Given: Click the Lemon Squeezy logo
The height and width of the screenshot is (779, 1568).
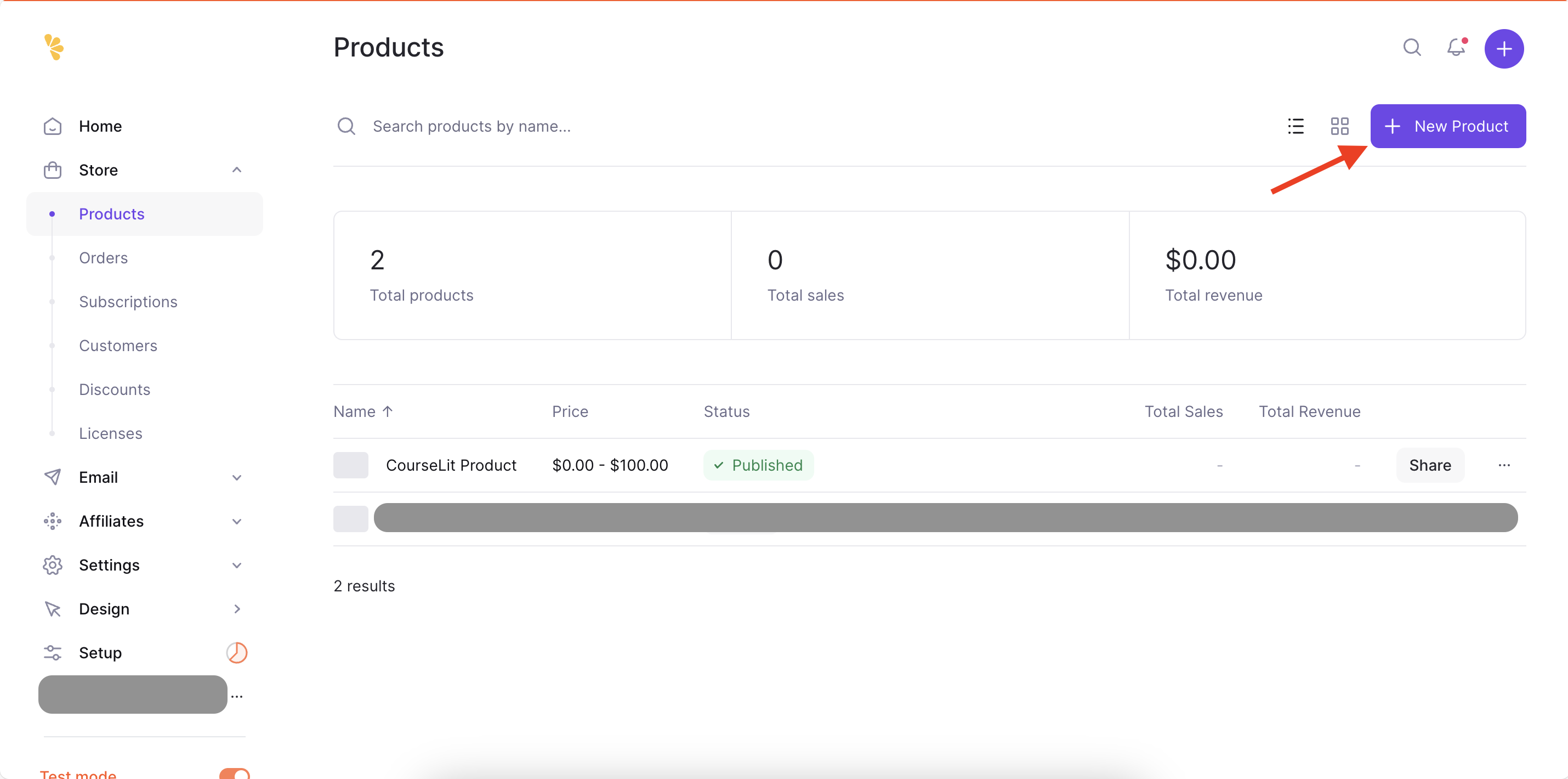Looking at the screenshot, I should [54, 47].
